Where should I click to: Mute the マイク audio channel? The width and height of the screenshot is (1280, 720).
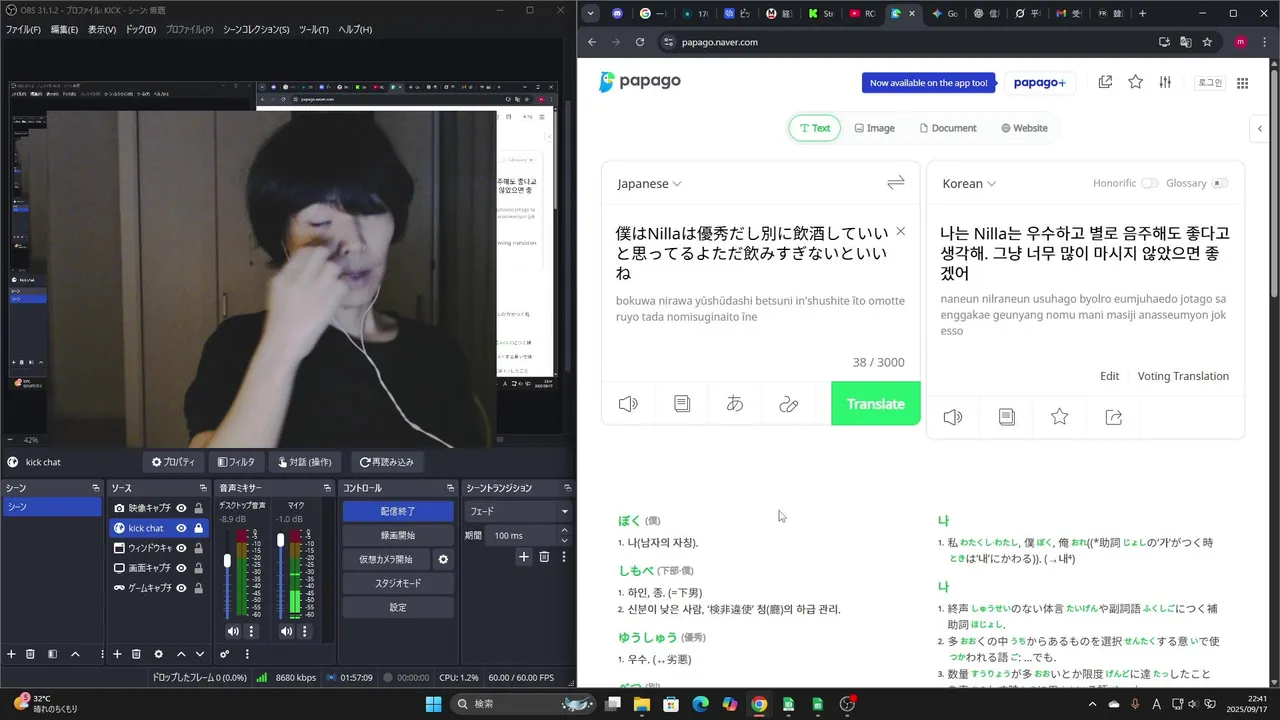click(287, 631)
